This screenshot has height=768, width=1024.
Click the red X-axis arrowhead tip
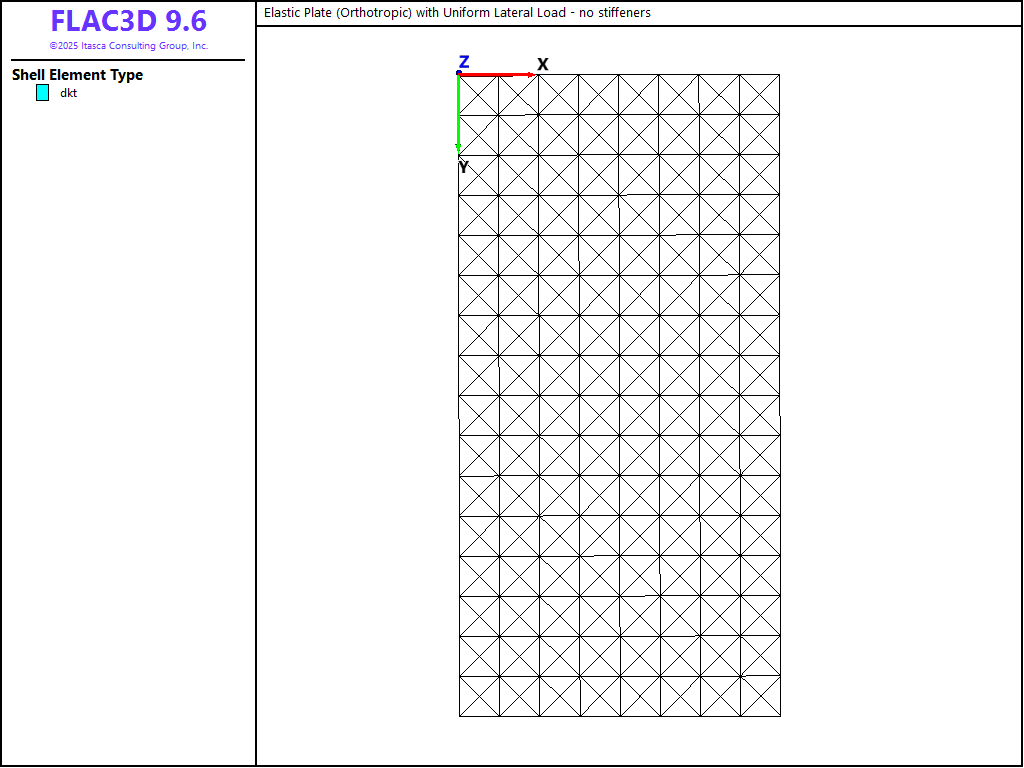tap(534, 75)
